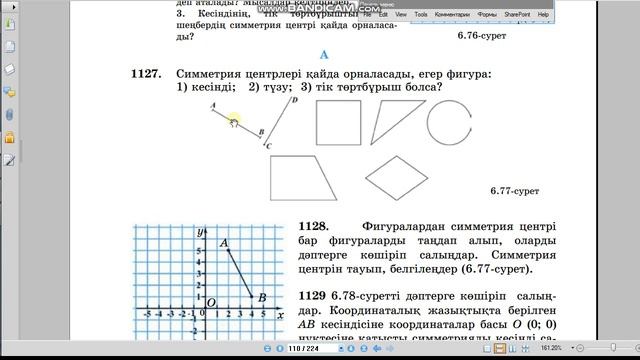The image size is (640, 360).
Task: Click the blue section letter A
Action: (324, 55)
